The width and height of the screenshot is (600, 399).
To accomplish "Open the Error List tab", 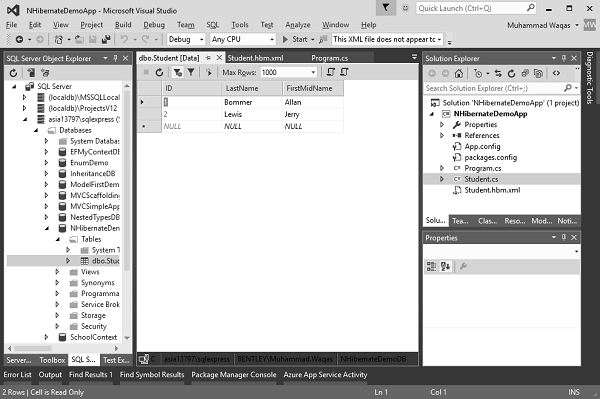I will click(x=18, y=375).
